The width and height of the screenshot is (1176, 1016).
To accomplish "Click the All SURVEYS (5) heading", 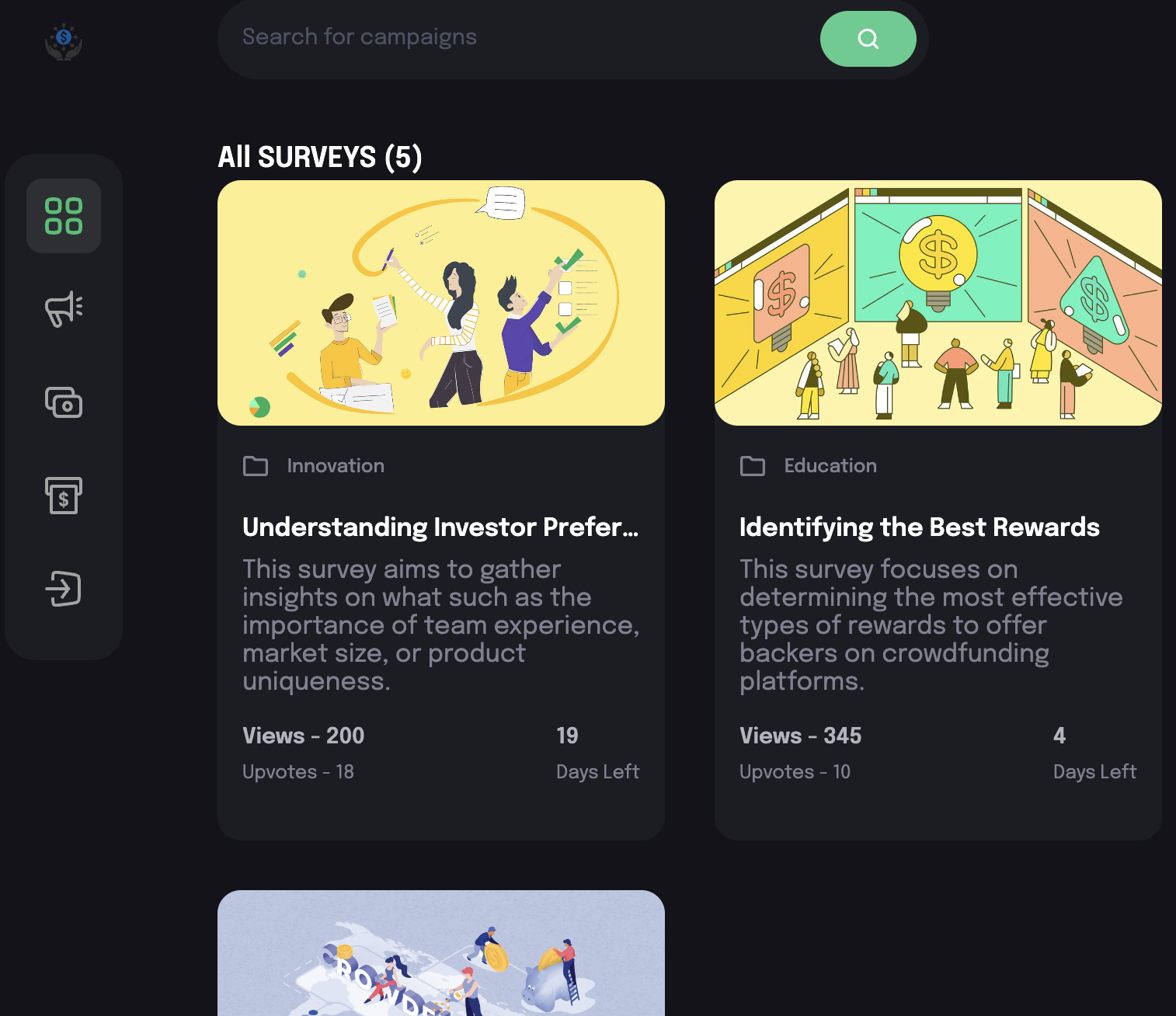I will pos(320,157).
